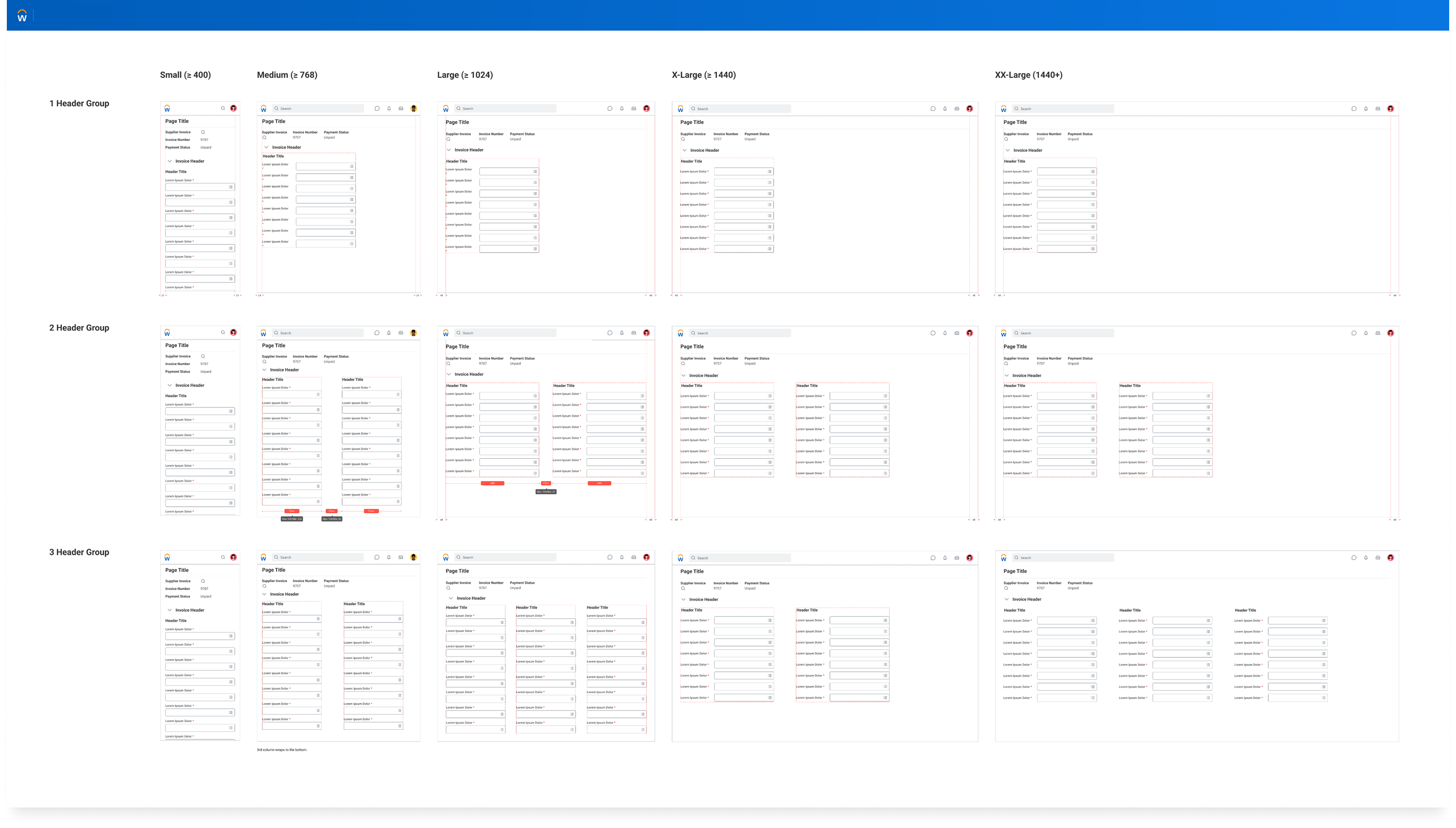Open the inbox icon in the X-Large layout header

coord(957,108)
